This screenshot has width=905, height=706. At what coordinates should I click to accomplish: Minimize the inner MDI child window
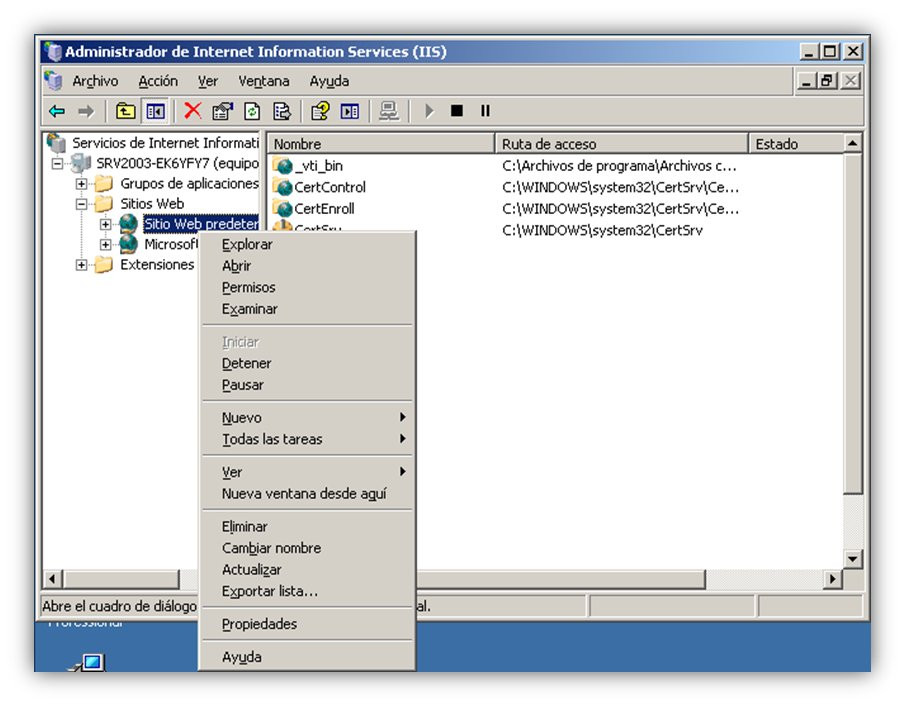click(806, 81)
